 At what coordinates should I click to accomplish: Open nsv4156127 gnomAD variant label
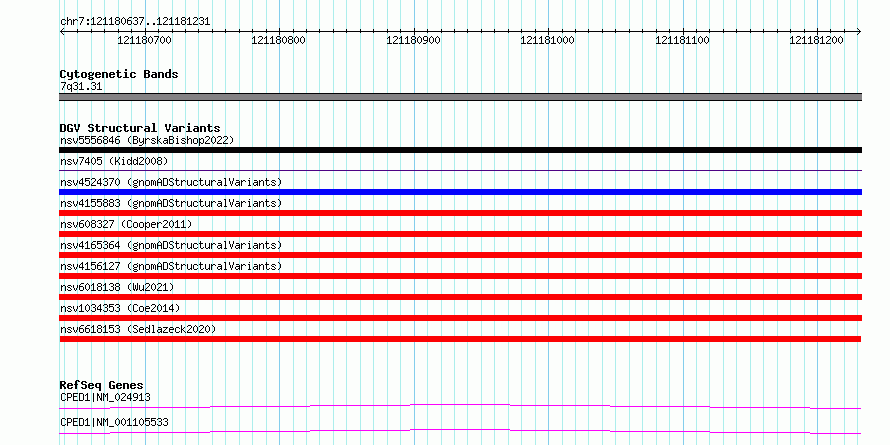point(171,266)
